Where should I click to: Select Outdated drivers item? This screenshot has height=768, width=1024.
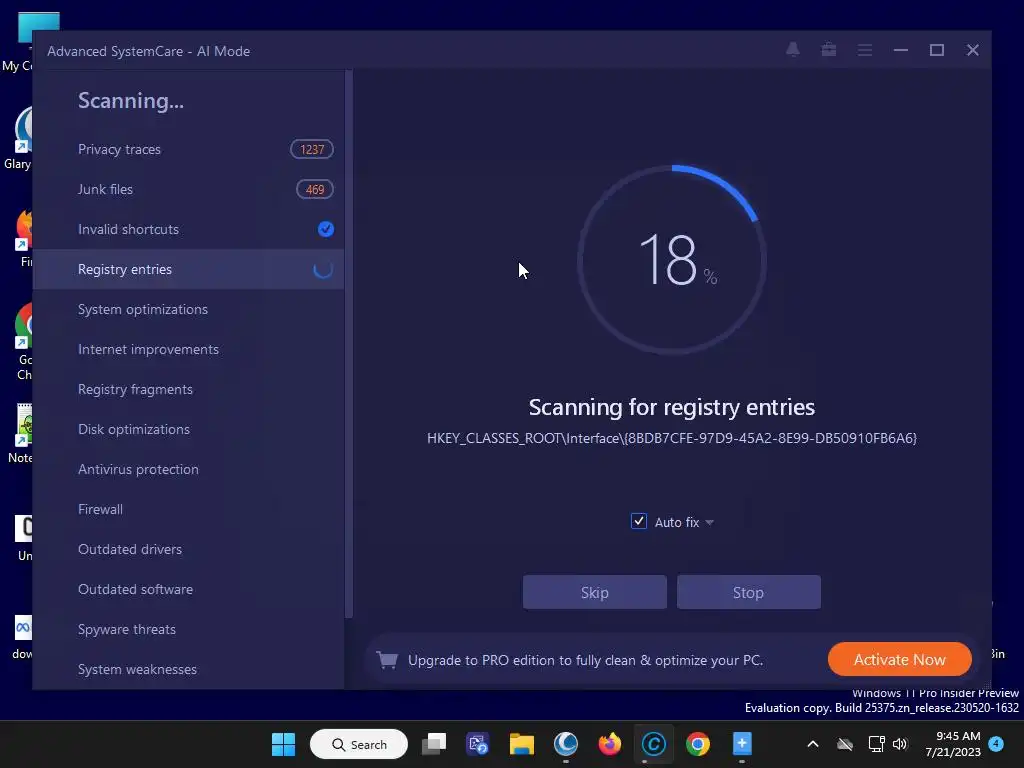click(188, 549)
